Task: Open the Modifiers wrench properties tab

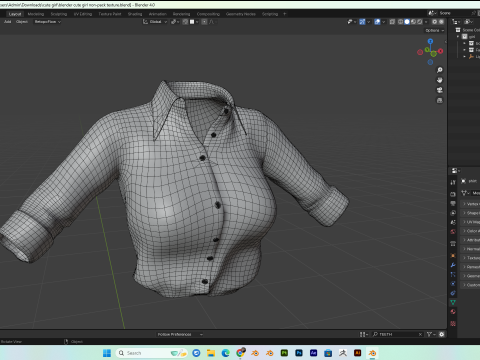Action: (x=453, y=265)
